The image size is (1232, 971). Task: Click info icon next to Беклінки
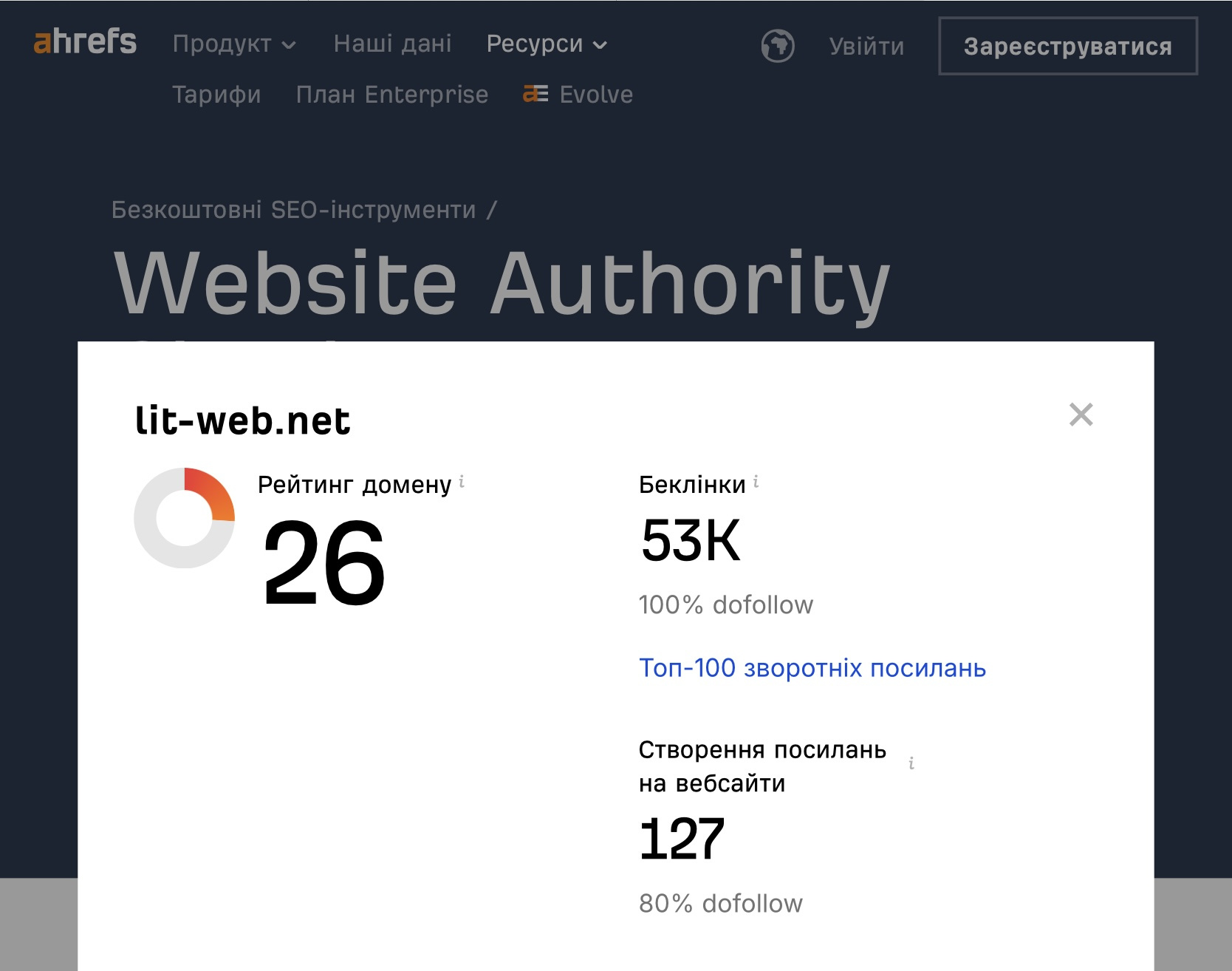pos(756,482)
